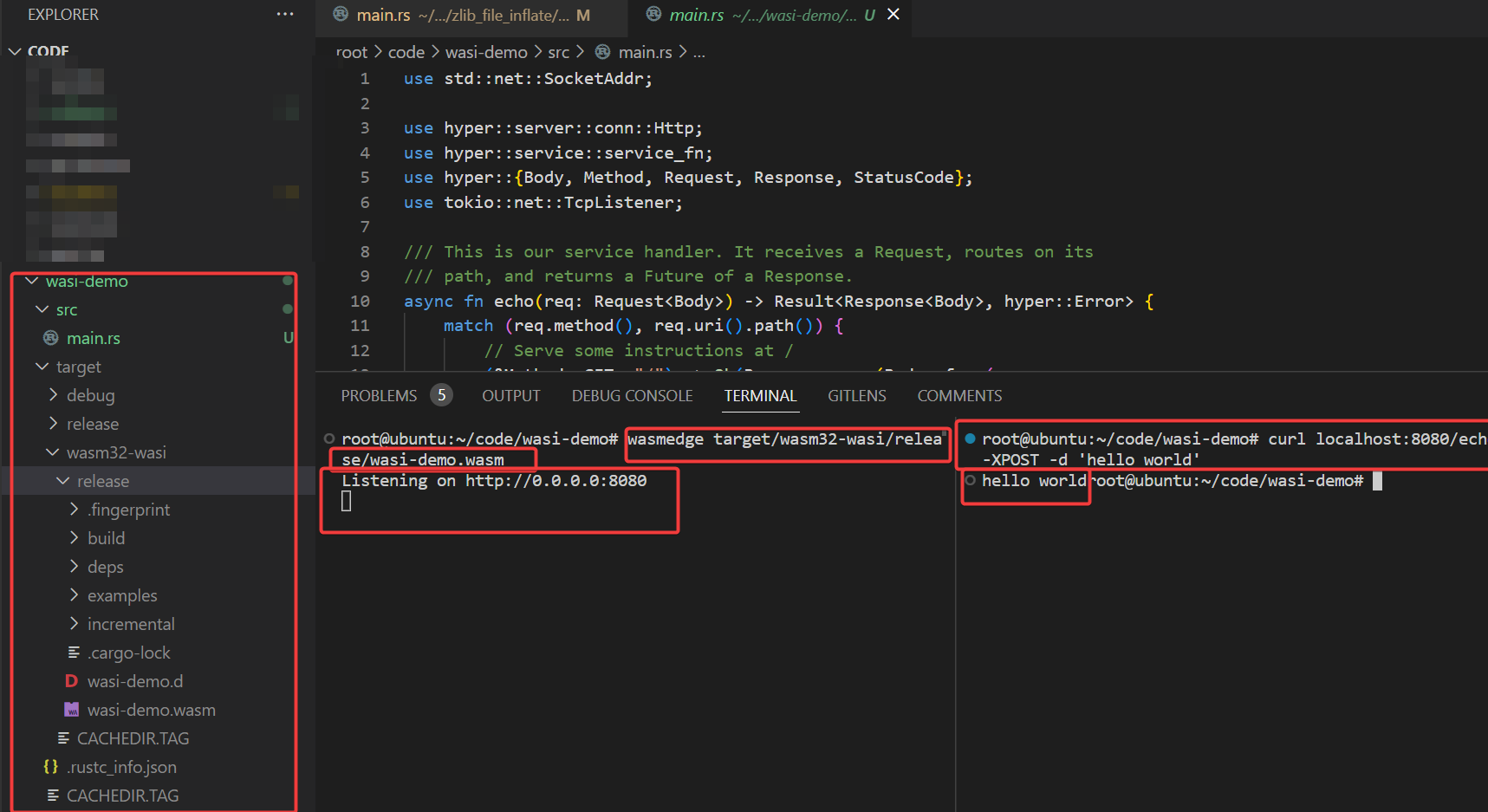Click green git status dot beside src

coord(288,309)
